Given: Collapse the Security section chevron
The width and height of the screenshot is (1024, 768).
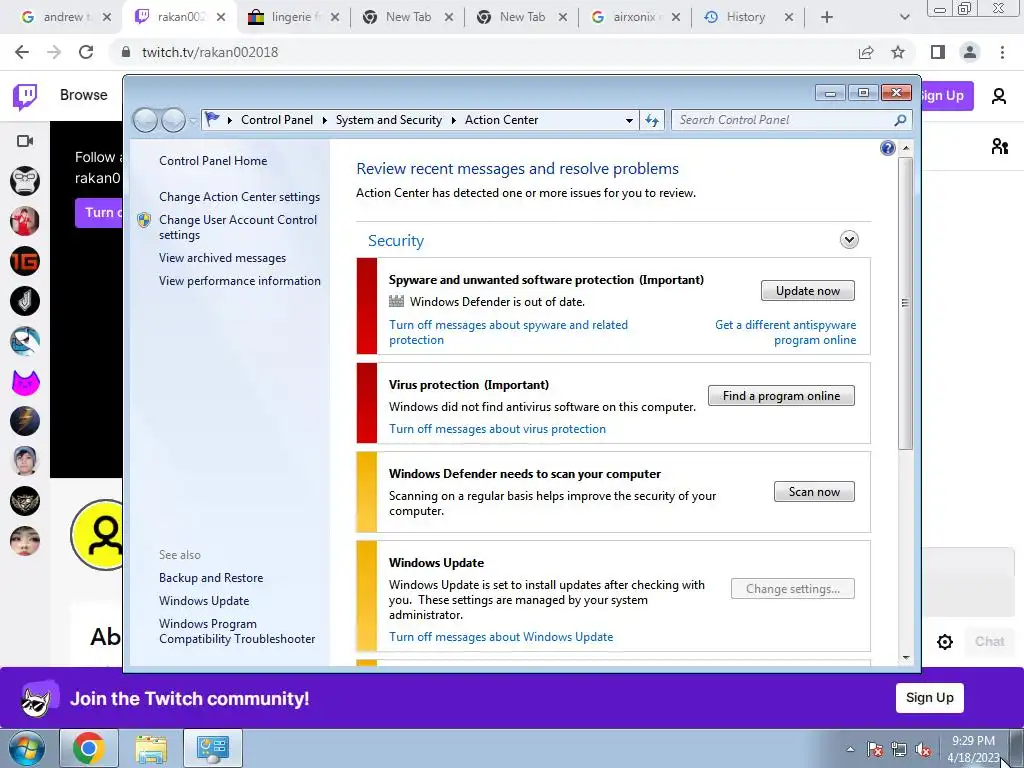Looking at the screenshot, I should coord(849,240).
